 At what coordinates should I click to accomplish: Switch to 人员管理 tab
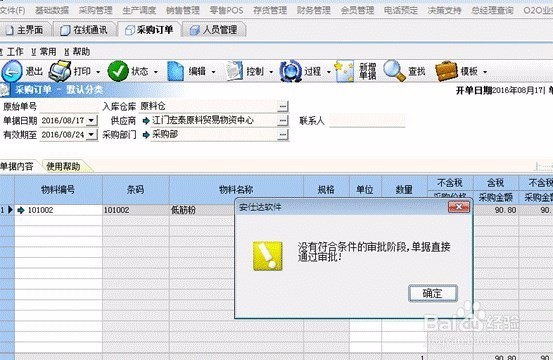214,30
